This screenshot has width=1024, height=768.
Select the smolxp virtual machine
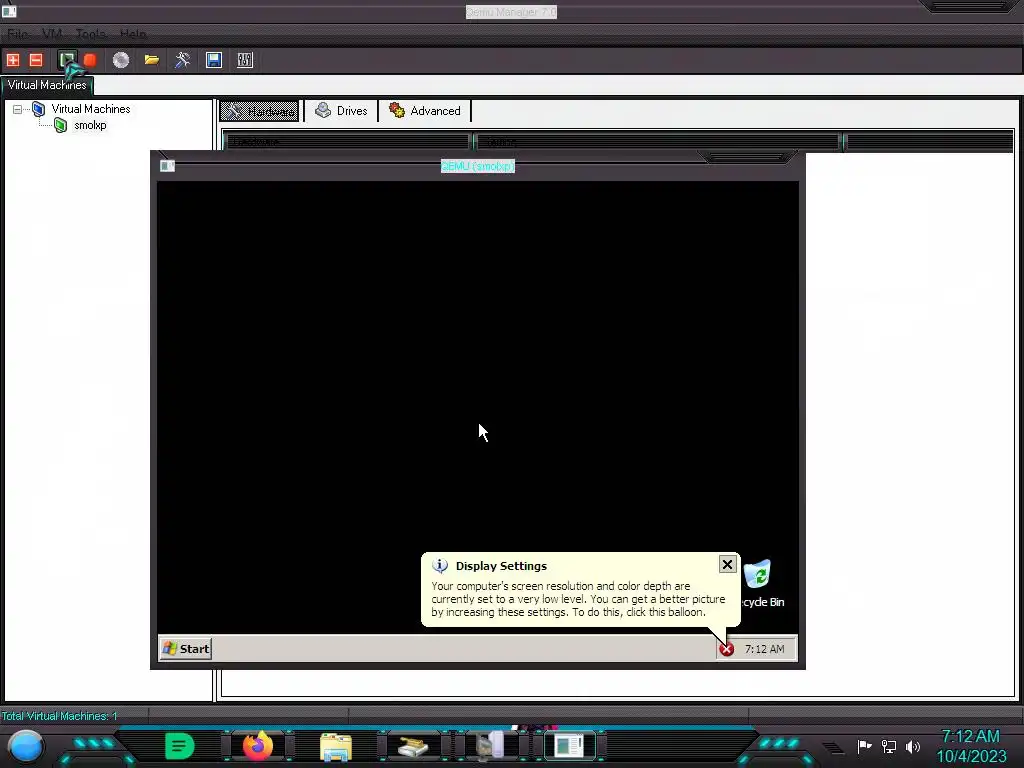(x=90, y=125)
